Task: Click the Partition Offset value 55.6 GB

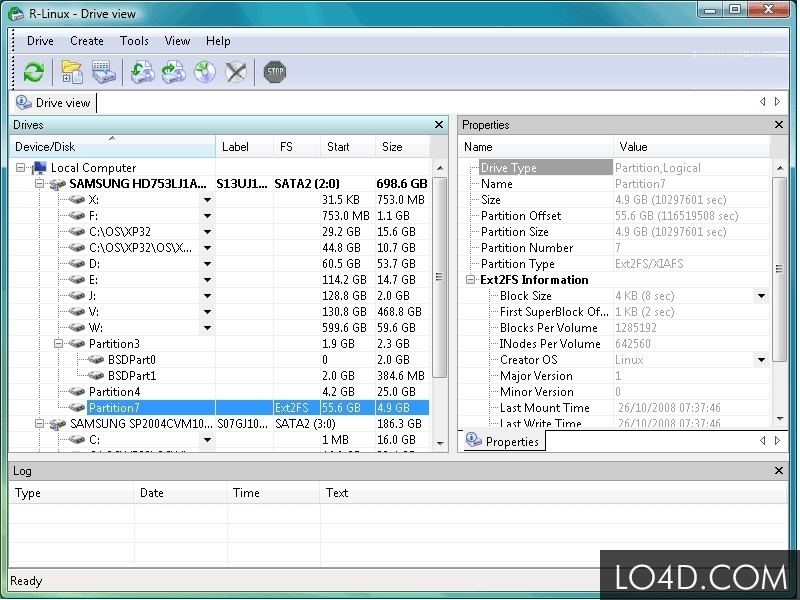Action: 676,216
